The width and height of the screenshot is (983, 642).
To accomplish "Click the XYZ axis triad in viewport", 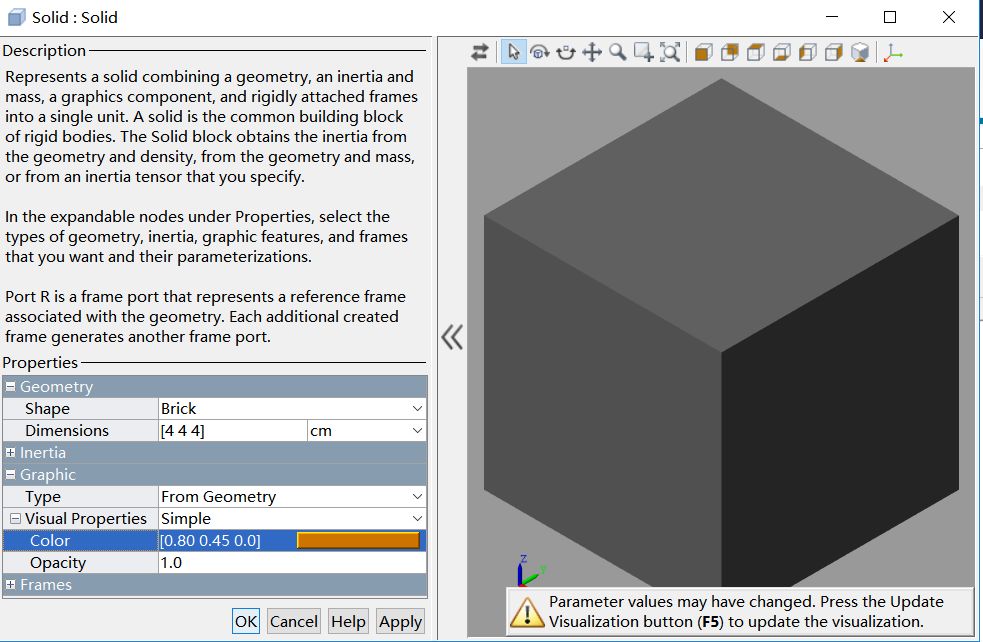I will (x=530, y=571).
